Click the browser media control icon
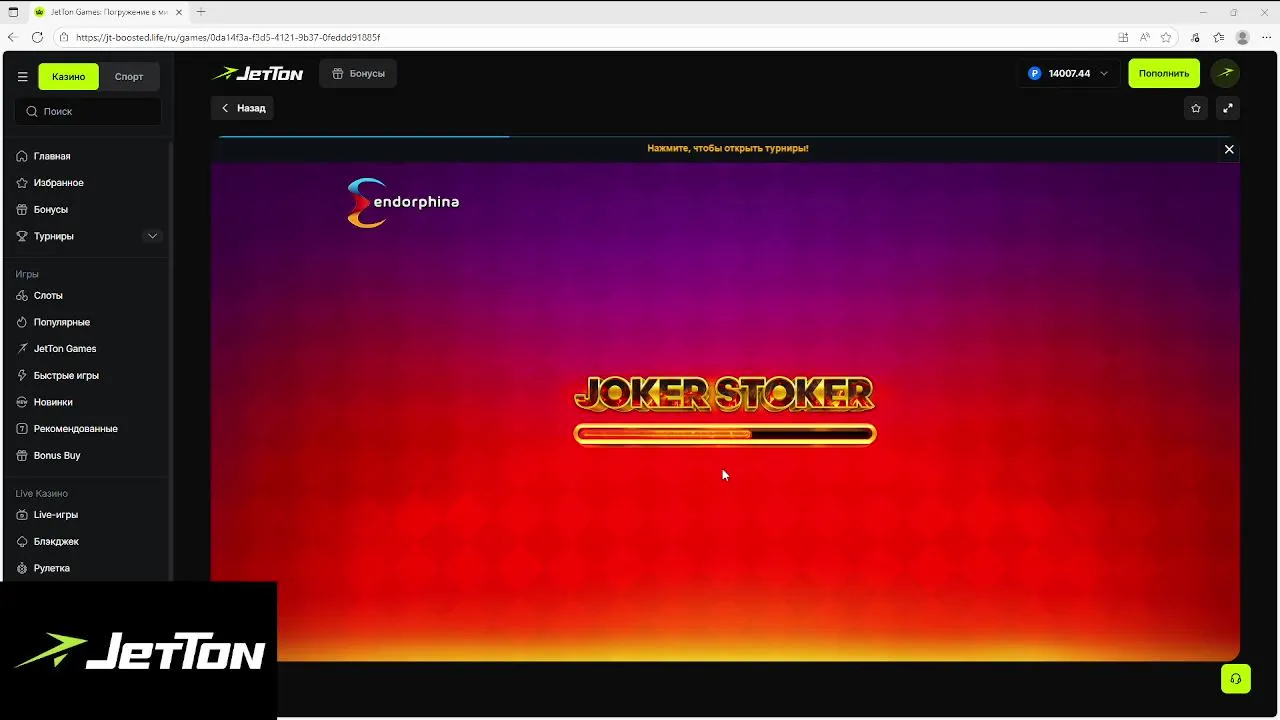The height and width of the screenshot is (720, 1280). click(x=1196, y=37)
